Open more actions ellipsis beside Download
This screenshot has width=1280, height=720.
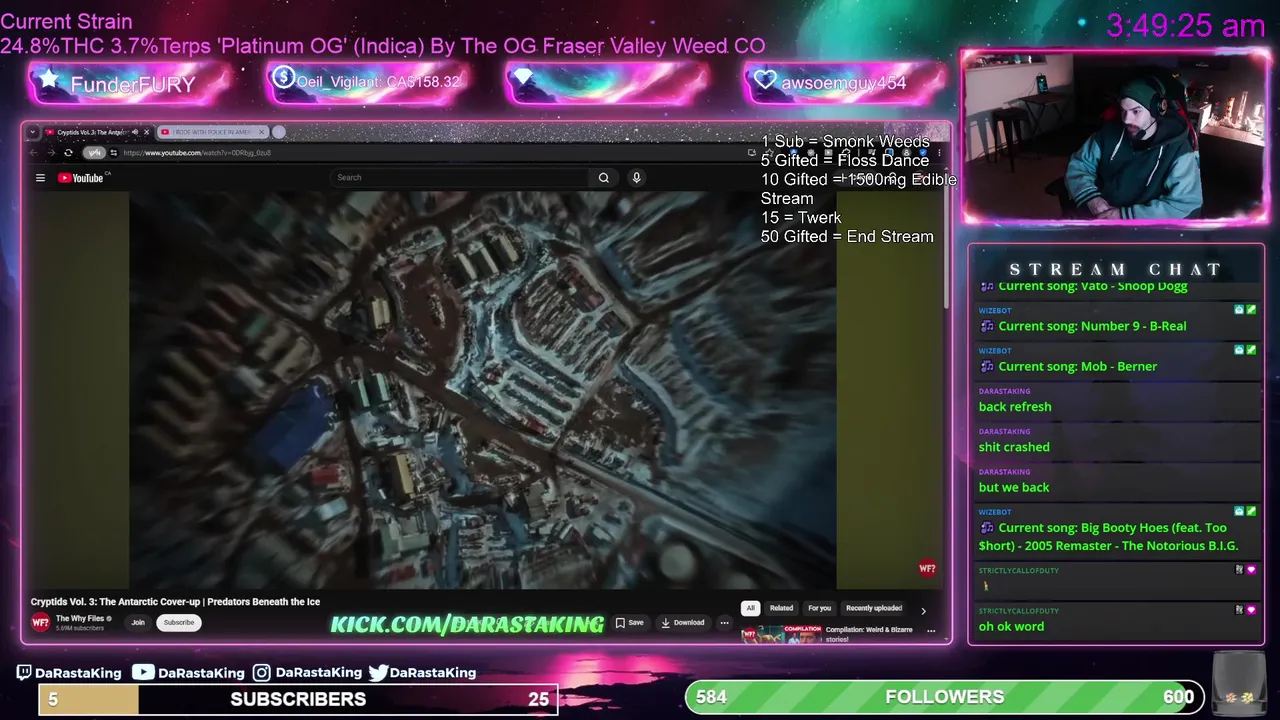(x=724, y=622)
